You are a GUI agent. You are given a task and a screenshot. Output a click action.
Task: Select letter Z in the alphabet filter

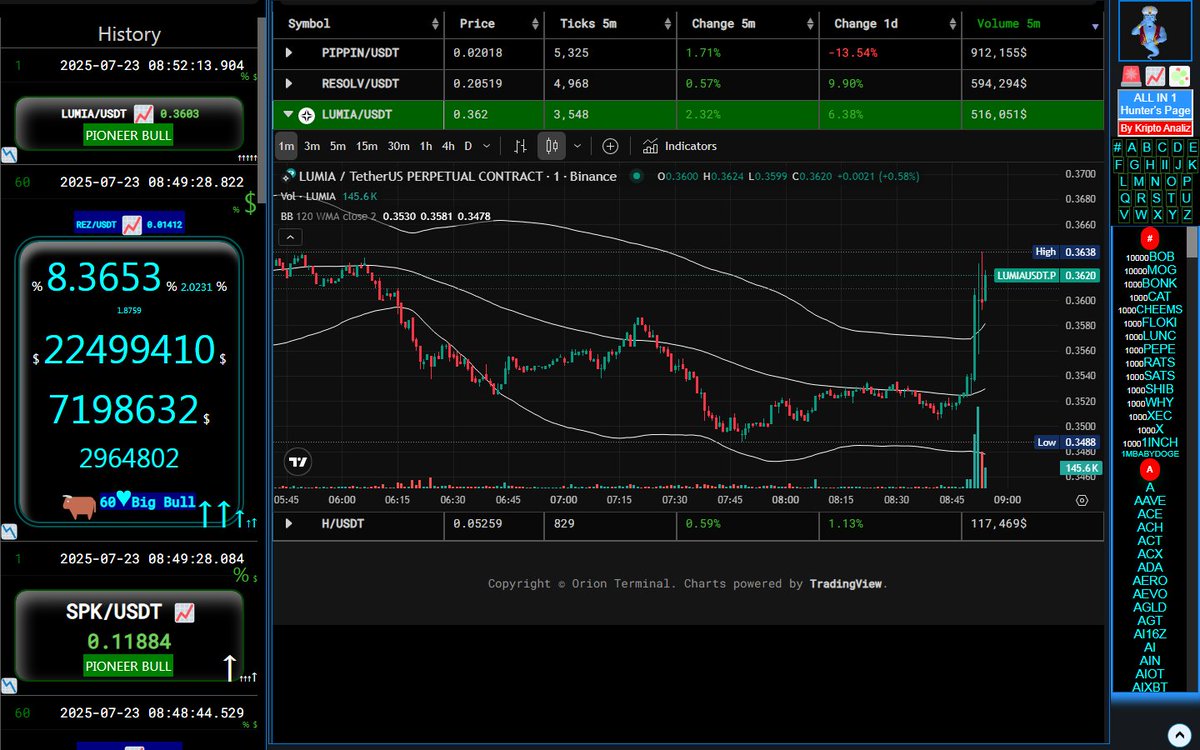click(1187, 215)
